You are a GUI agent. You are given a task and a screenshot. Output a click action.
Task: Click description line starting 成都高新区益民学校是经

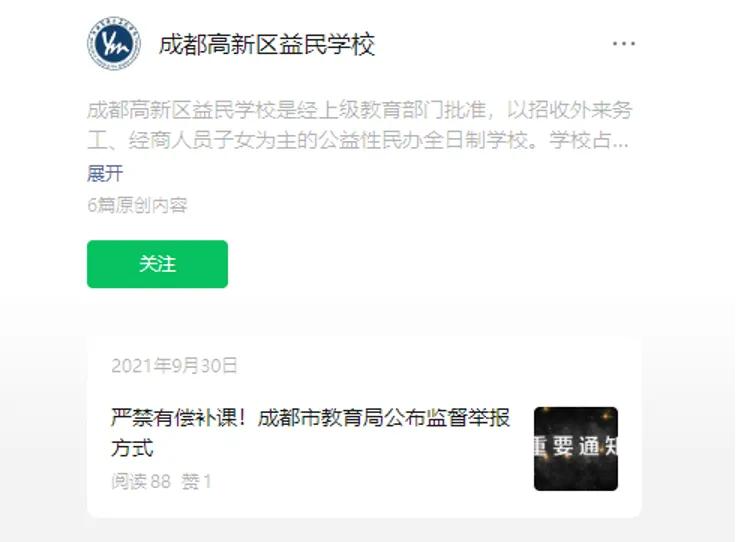click(360, 110)
